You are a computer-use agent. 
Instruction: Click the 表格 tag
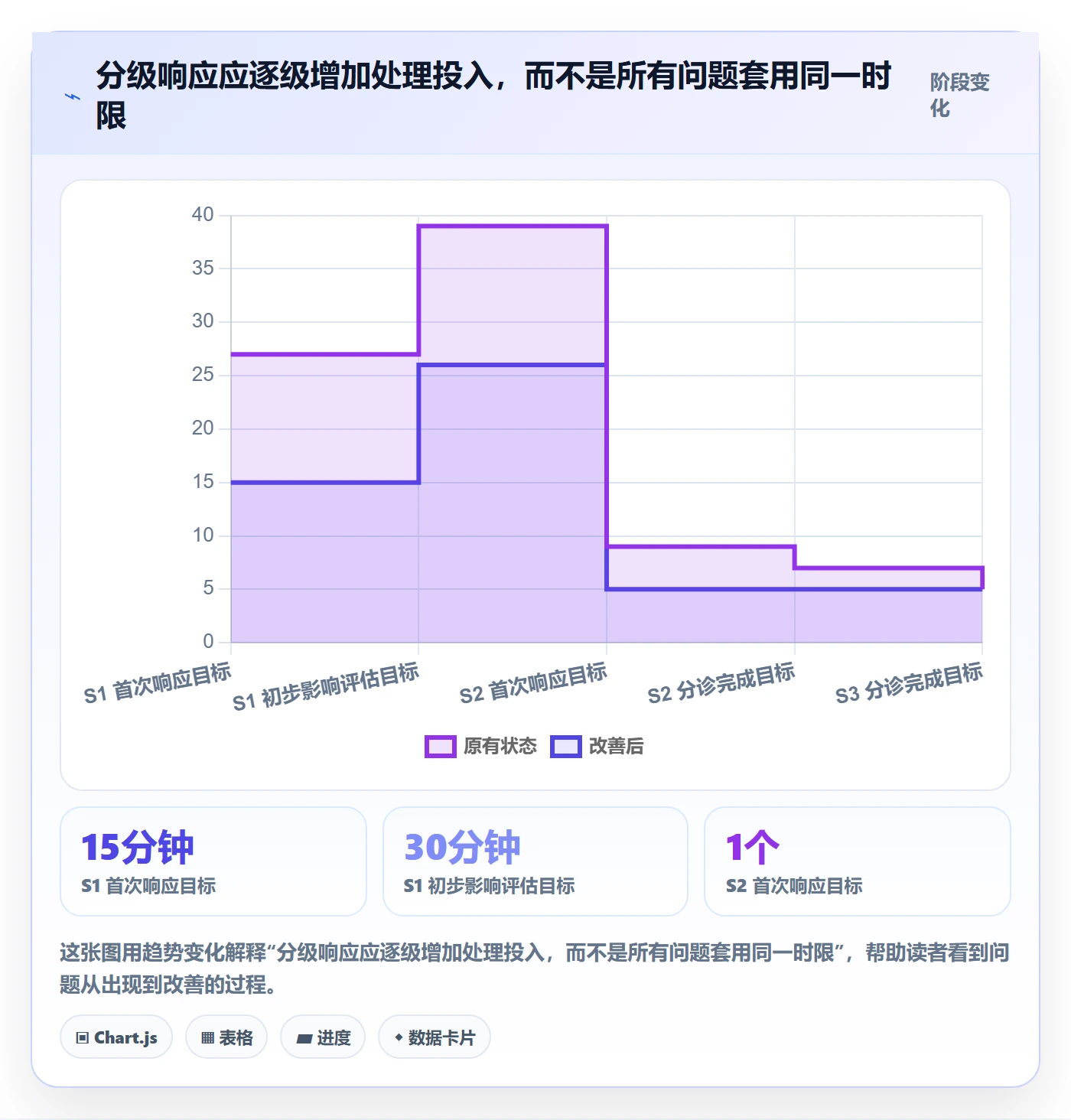(x=226, y=1037)
